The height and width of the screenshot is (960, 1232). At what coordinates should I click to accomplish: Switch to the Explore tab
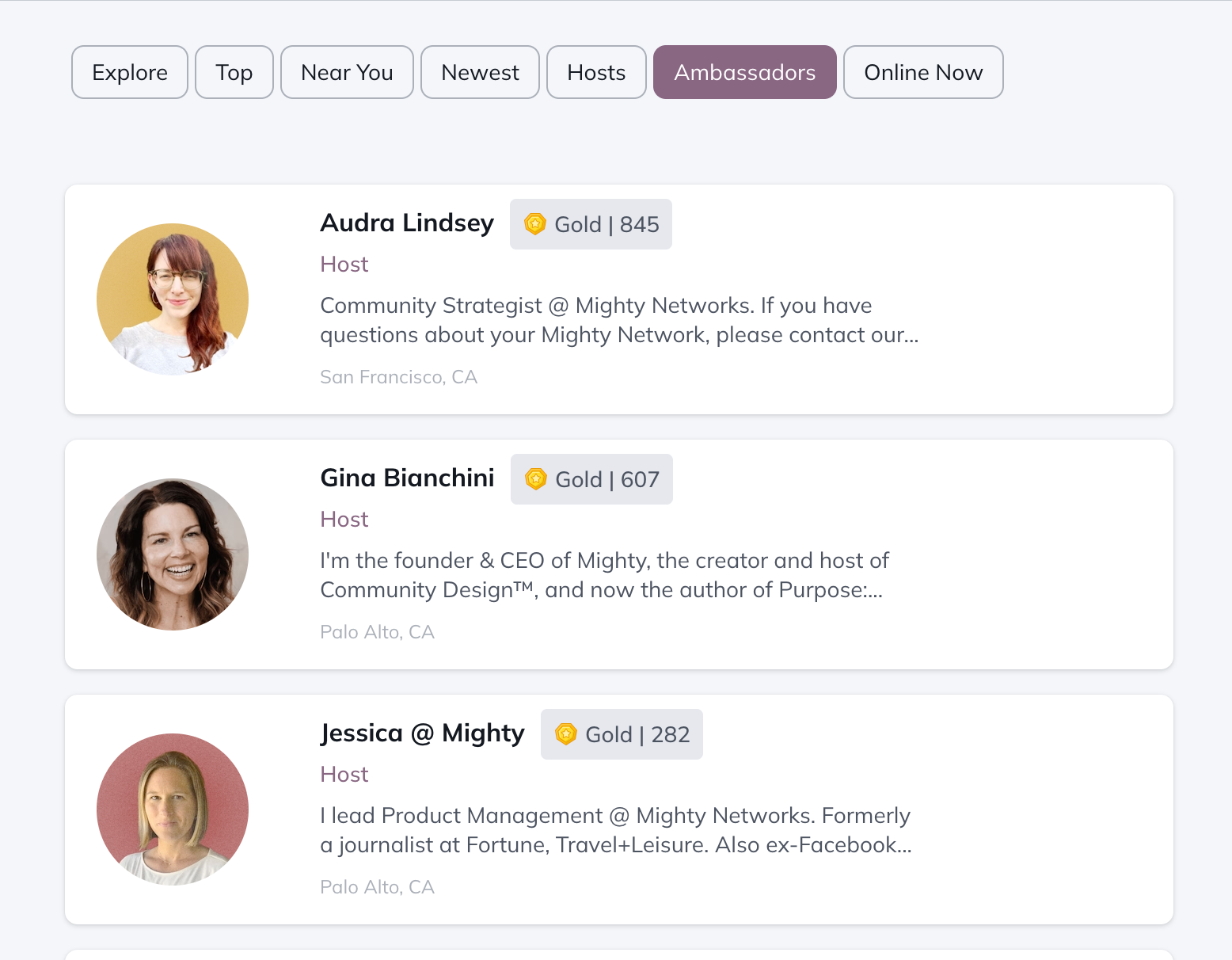click(x=130, y=72)
